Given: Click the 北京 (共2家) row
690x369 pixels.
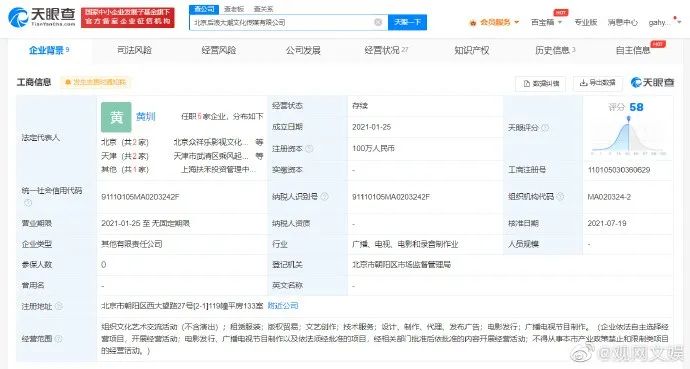Looking at the screenshot, I should pos(125,142).
